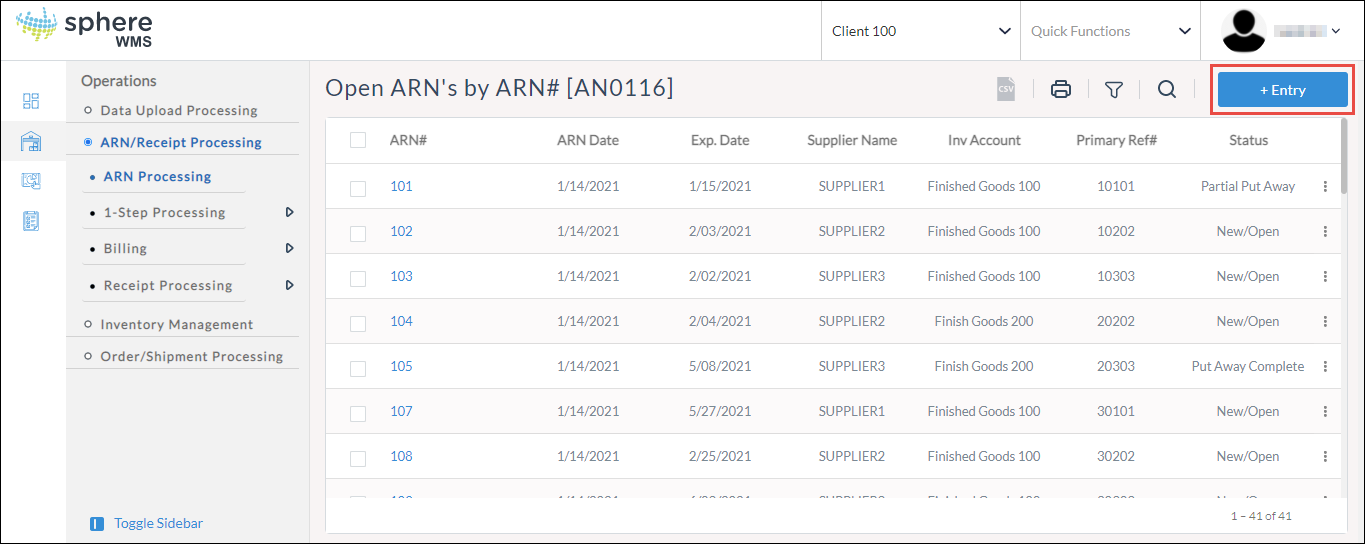Open row actions menu for ARN 103
This screenshot has width=1365, height=544.
(x=1325, y=276)
